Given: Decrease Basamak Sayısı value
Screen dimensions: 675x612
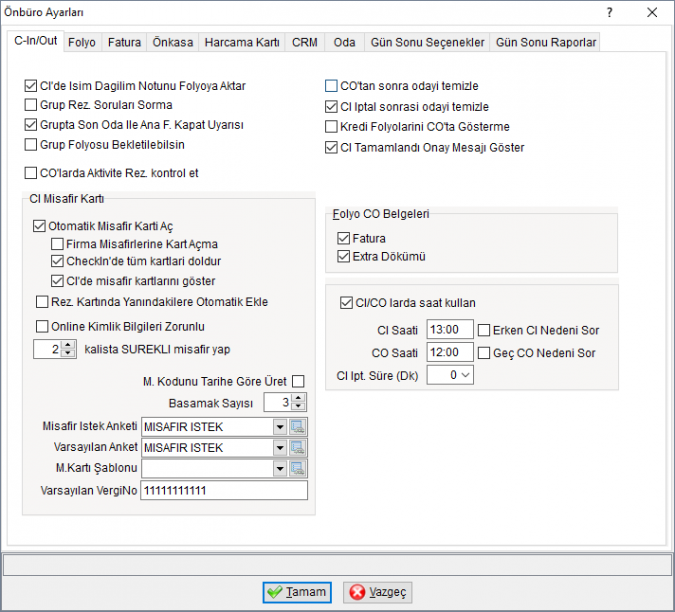Looking at the screenshot, I should (298, 406).
